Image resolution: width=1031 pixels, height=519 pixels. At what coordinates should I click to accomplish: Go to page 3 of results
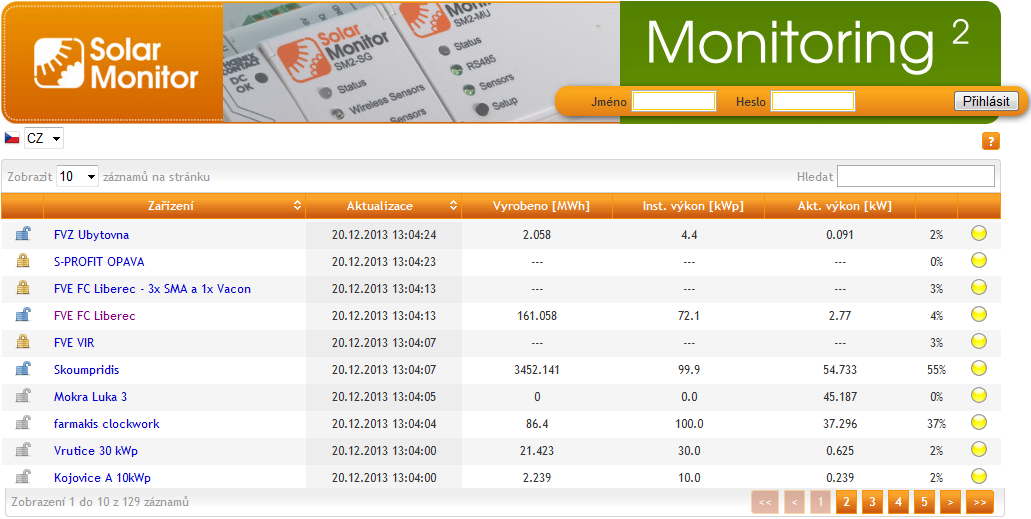pos(871,502)
